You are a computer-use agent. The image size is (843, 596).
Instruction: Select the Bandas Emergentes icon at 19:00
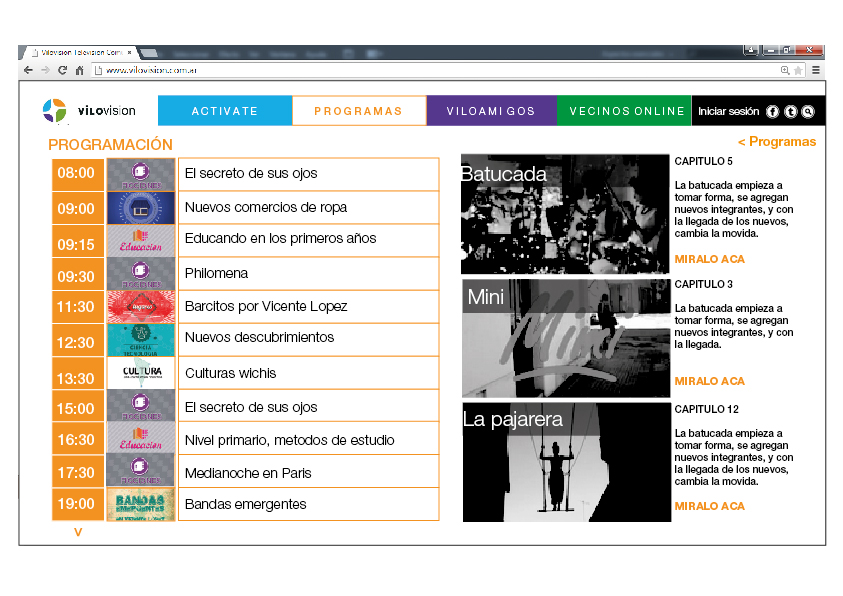point(141,504)
